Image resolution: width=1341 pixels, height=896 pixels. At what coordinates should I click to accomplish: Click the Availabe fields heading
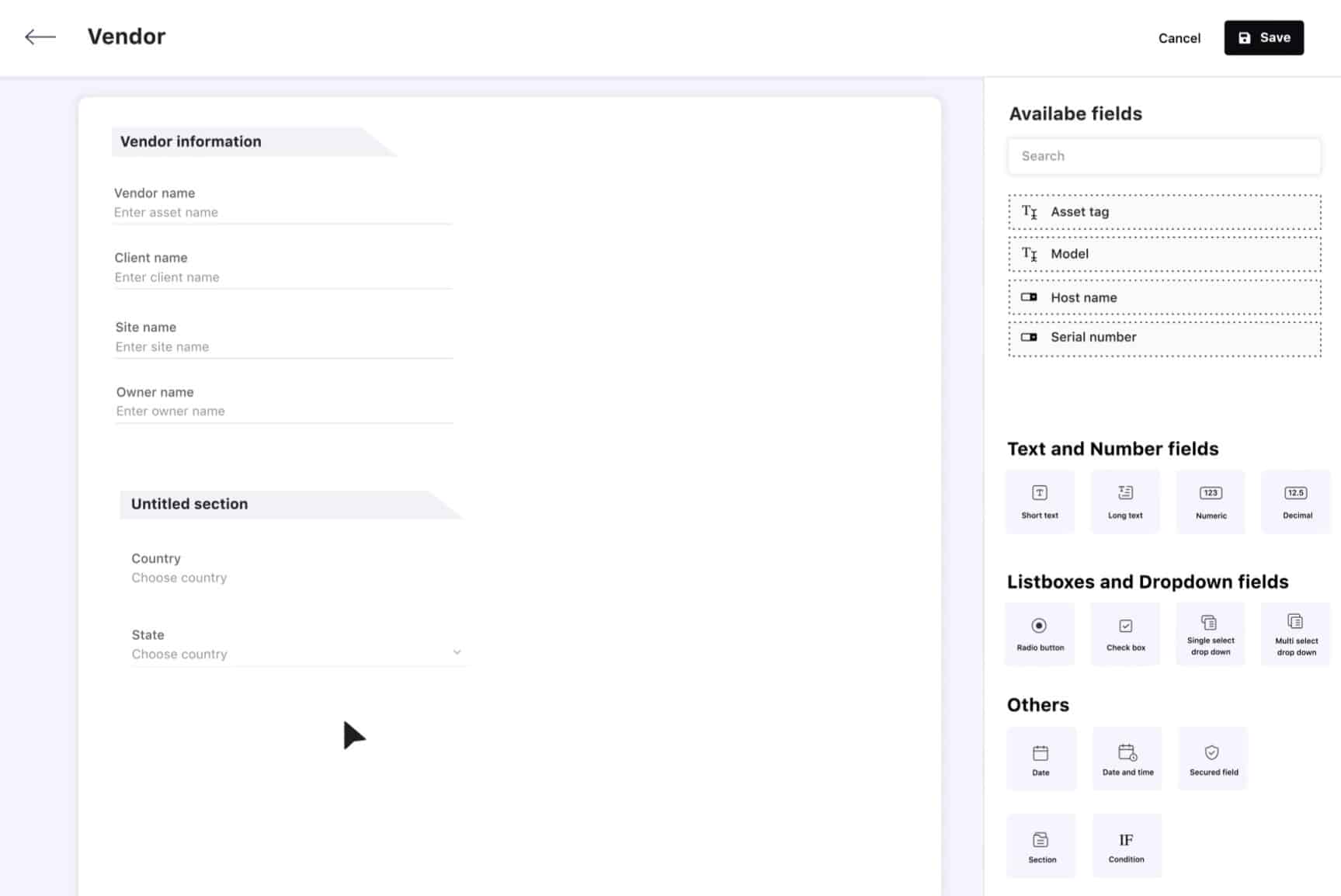(x=1075, y=113)
